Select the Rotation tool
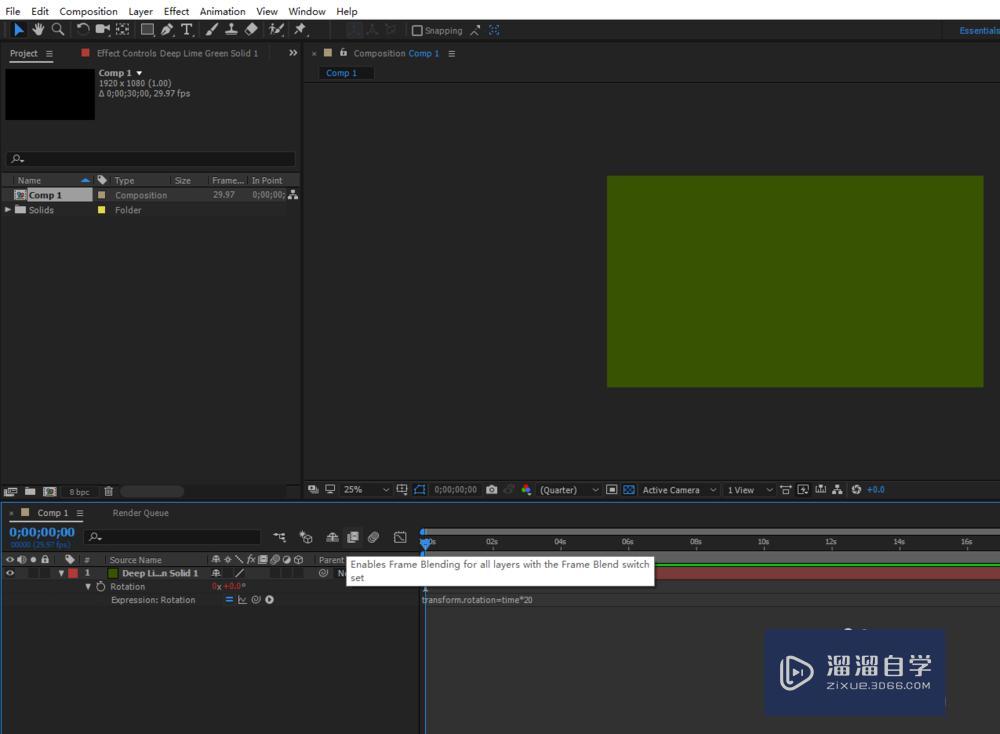 pyautogui.click(x=83, y=29)
